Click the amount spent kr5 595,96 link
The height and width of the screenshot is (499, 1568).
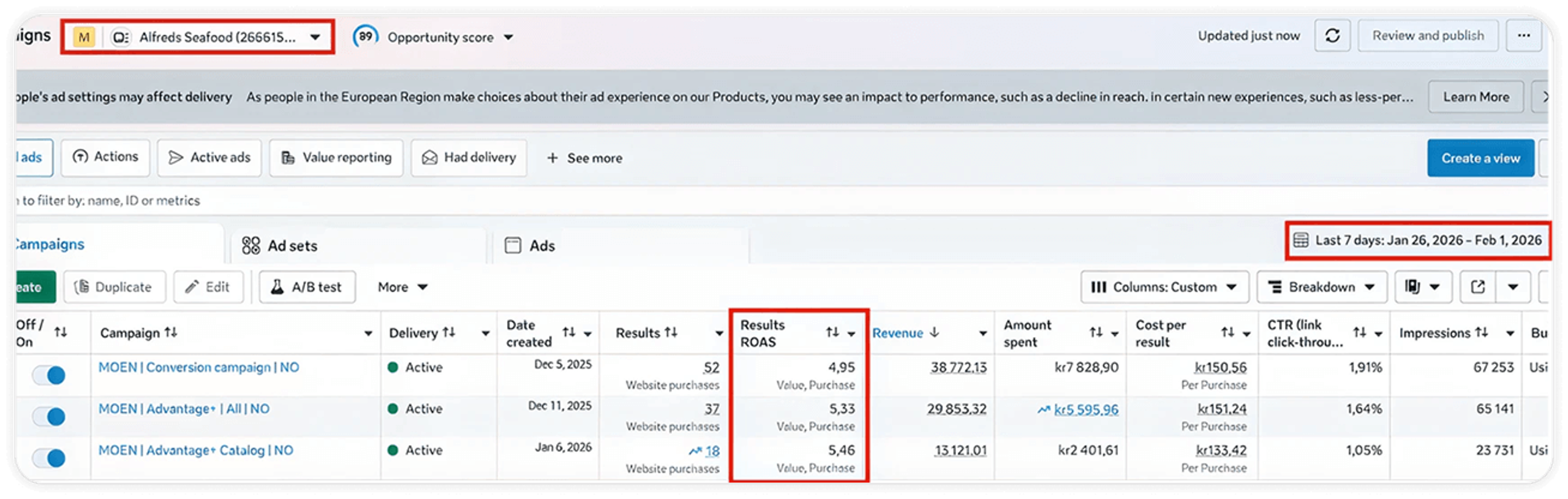coord(1085,409)
